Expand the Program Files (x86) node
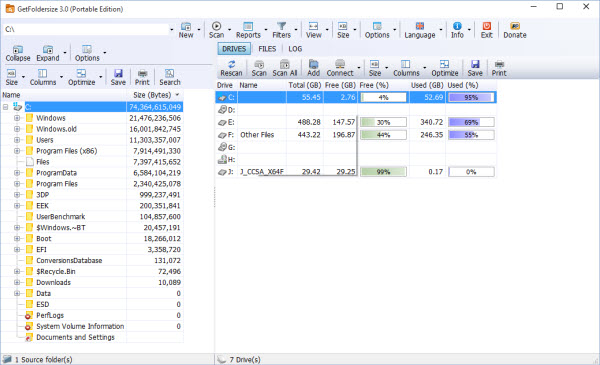Screen dimensions: 600x365 [x=17, y=151]
